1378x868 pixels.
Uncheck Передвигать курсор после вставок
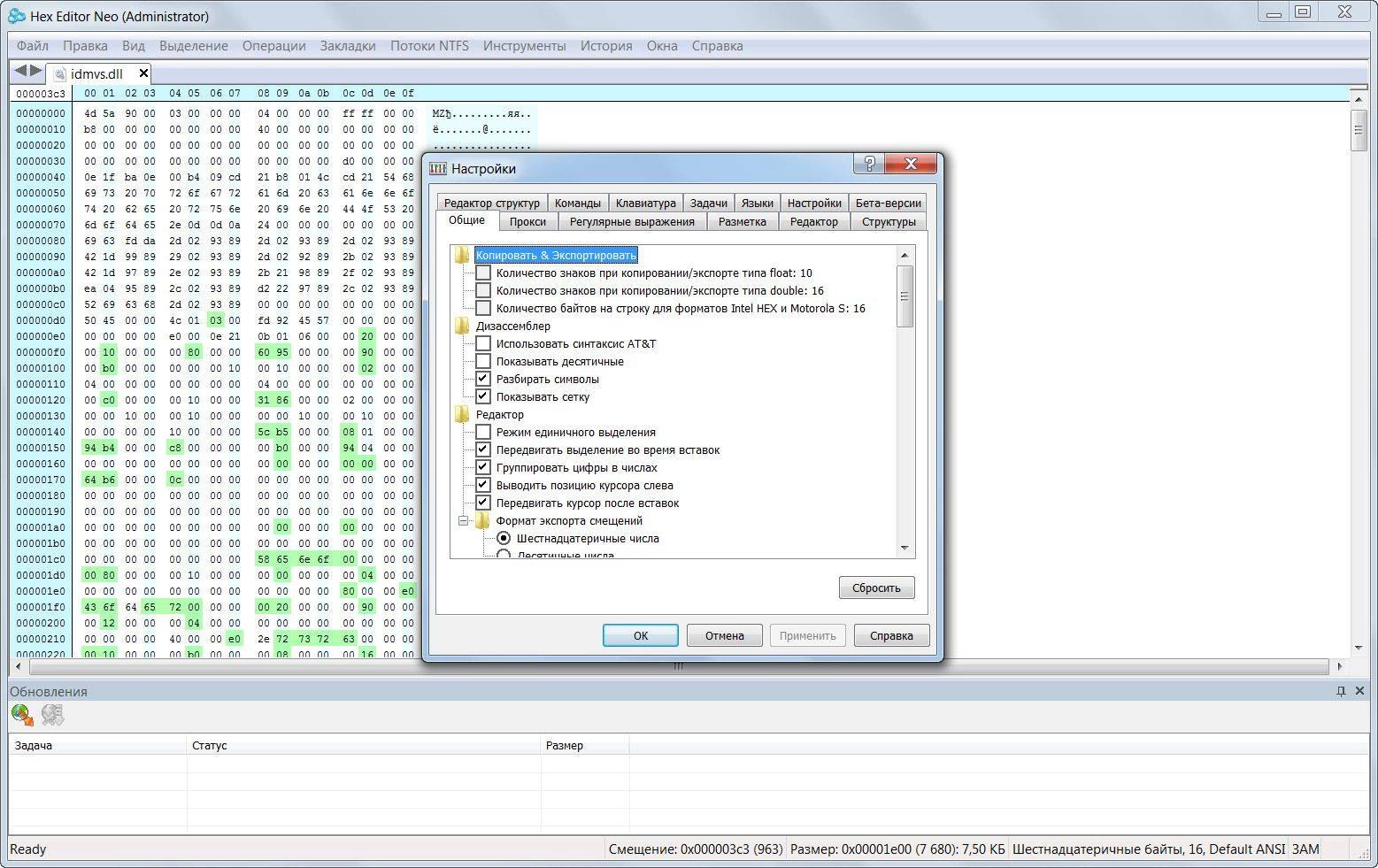tap(483, 503)
